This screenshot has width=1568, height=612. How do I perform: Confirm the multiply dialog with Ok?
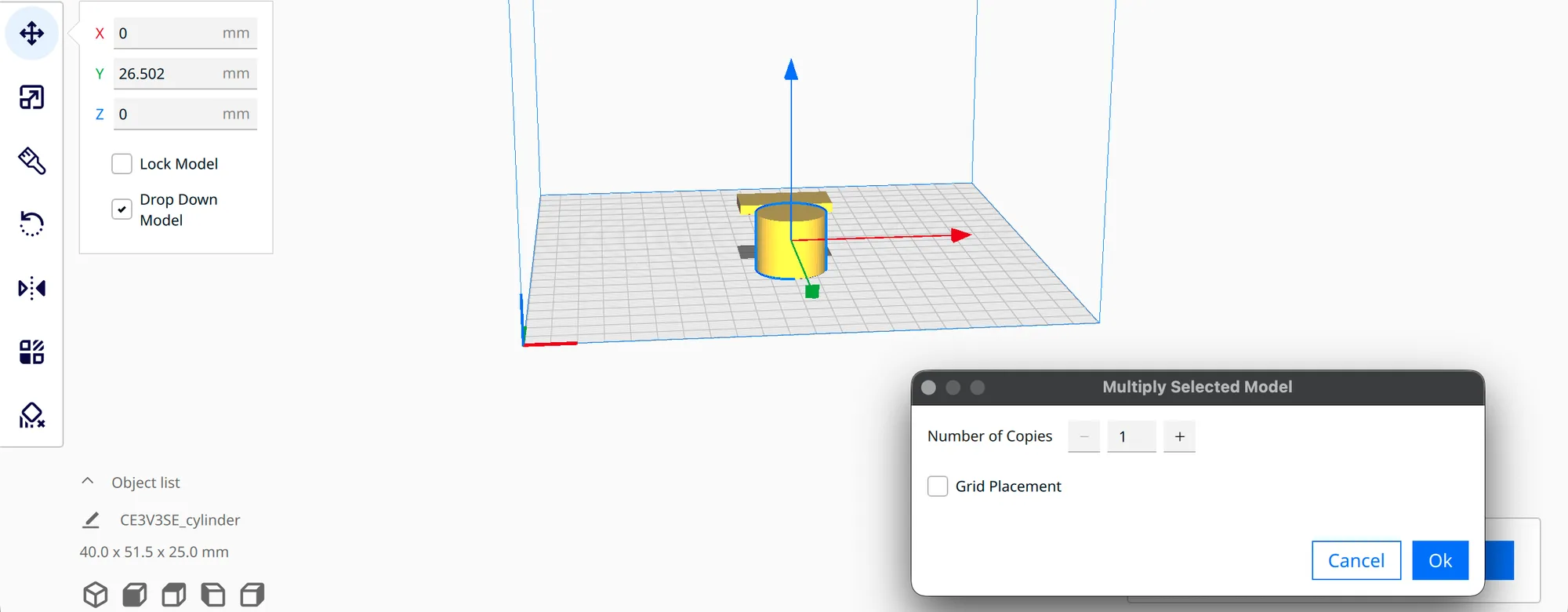(x=1440, y=560)
